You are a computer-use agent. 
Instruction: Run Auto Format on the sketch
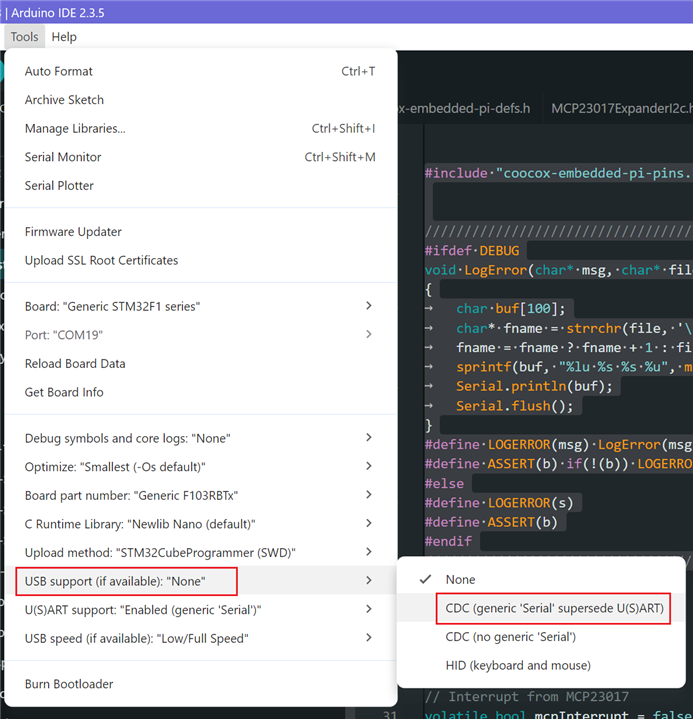pyautogui.click(x=59, y=71)
